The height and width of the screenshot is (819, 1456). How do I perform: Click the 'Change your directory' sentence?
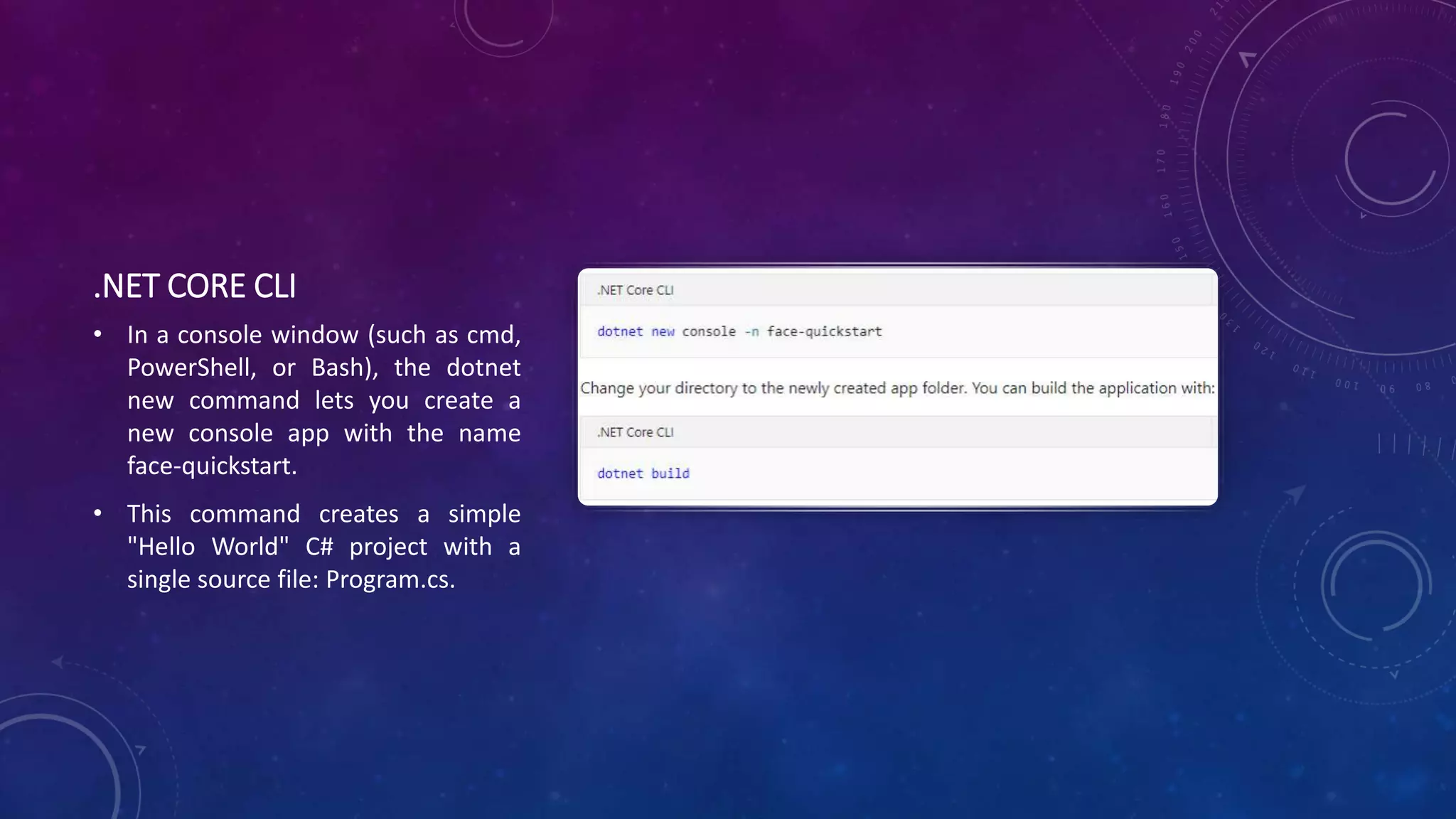(897, 388)
